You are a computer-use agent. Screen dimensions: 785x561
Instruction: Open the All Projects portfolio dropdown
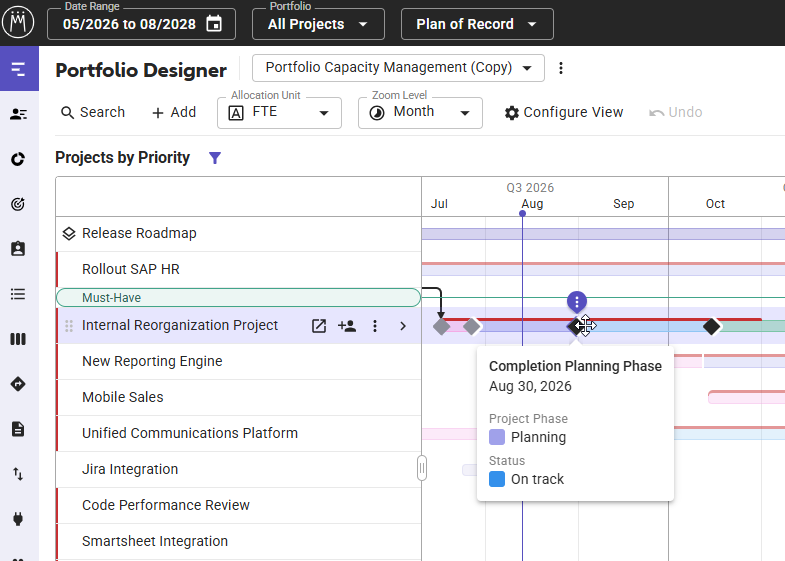(x=318, y=24)
